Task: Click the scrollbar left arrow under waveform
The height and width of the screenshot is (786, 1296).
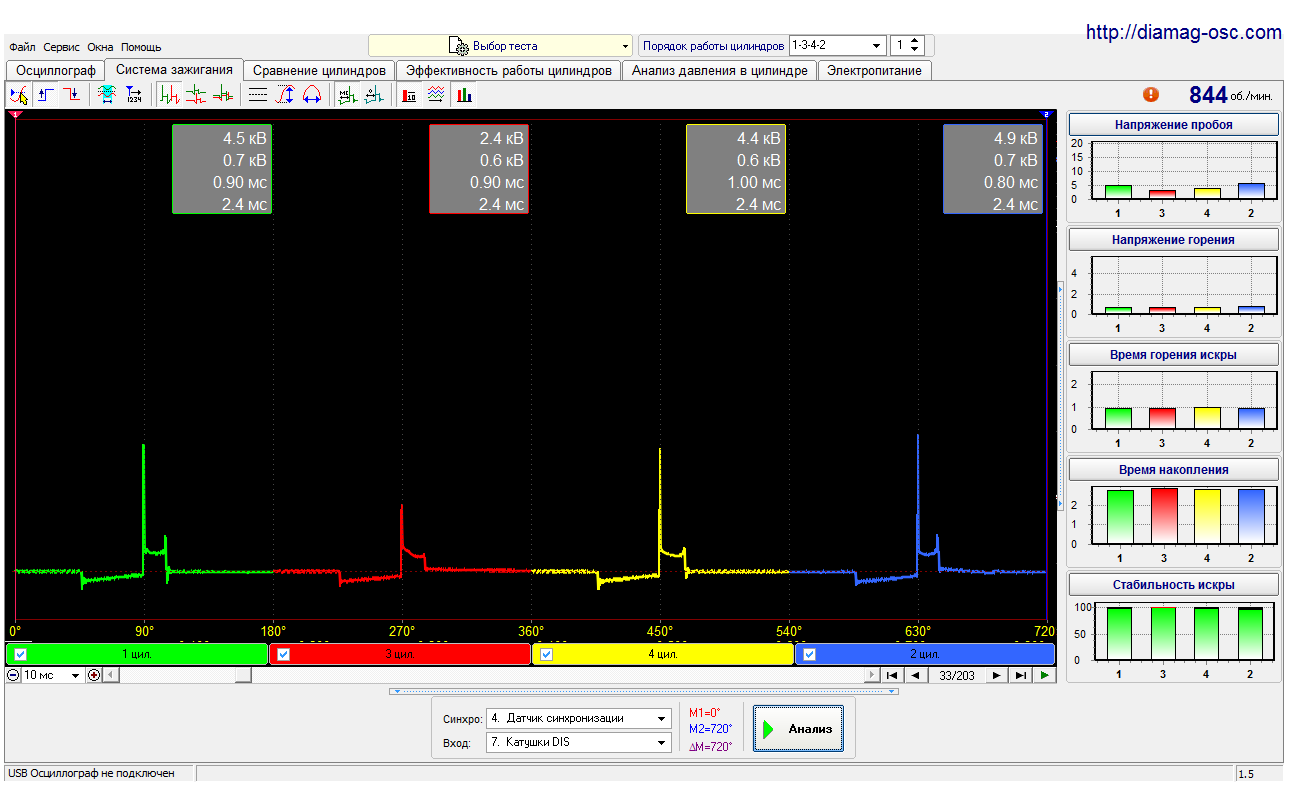Action: point(110,675)
